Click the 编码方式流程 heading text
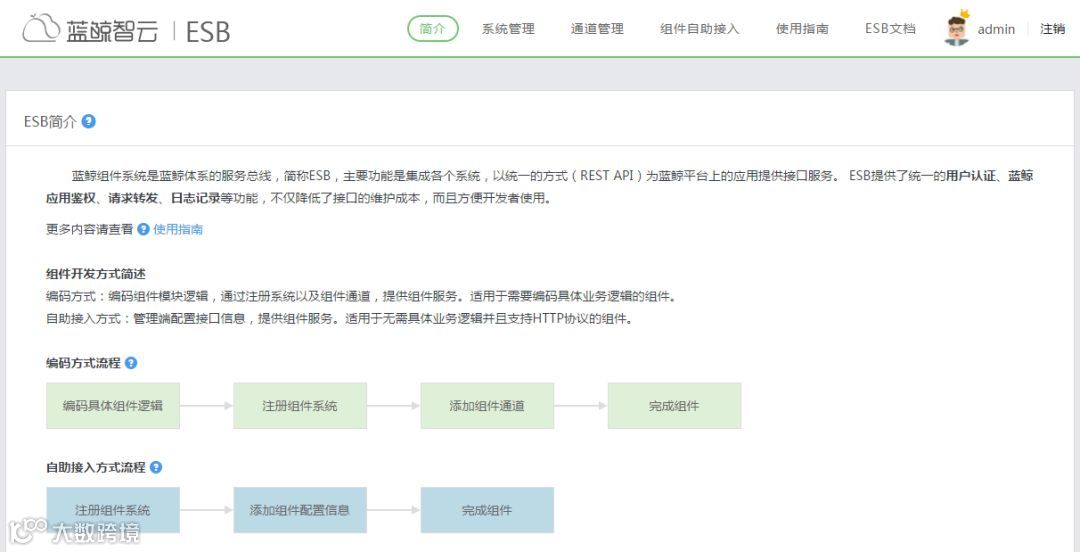 tap(83, 363)
